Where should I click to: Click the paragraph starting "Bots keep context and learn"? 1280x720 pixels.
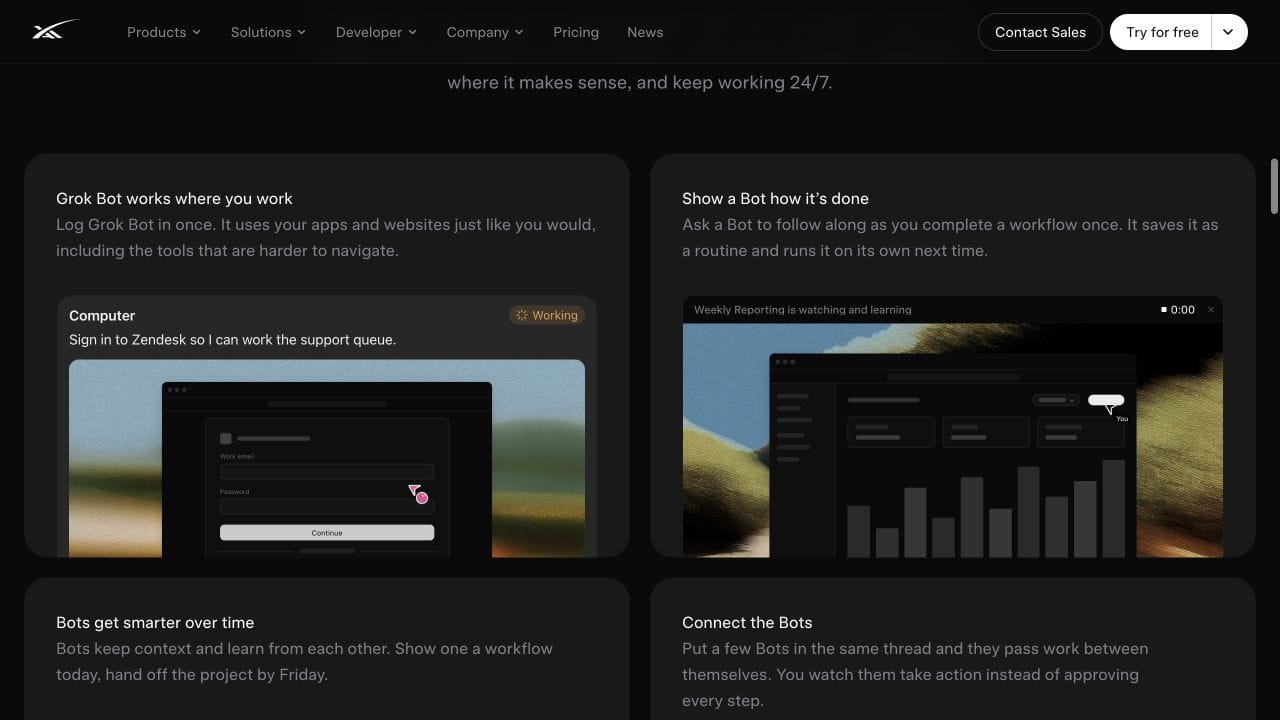[x=304, y=661]
